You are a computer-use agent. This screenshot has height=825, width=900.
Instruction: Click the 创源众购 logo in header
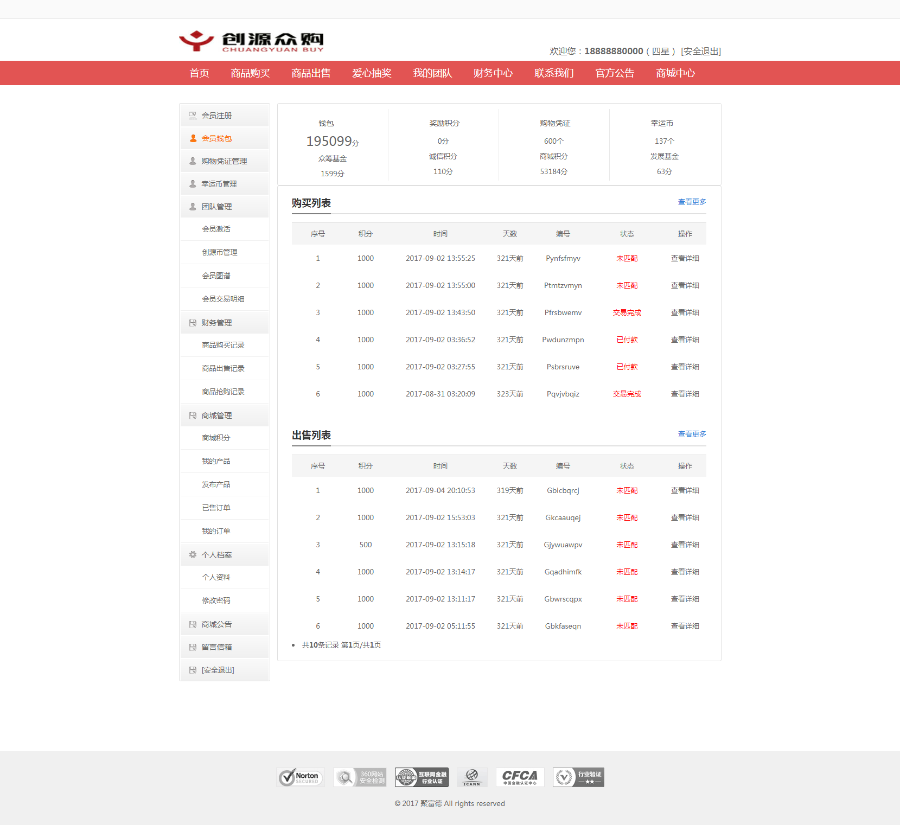(251, 41)
